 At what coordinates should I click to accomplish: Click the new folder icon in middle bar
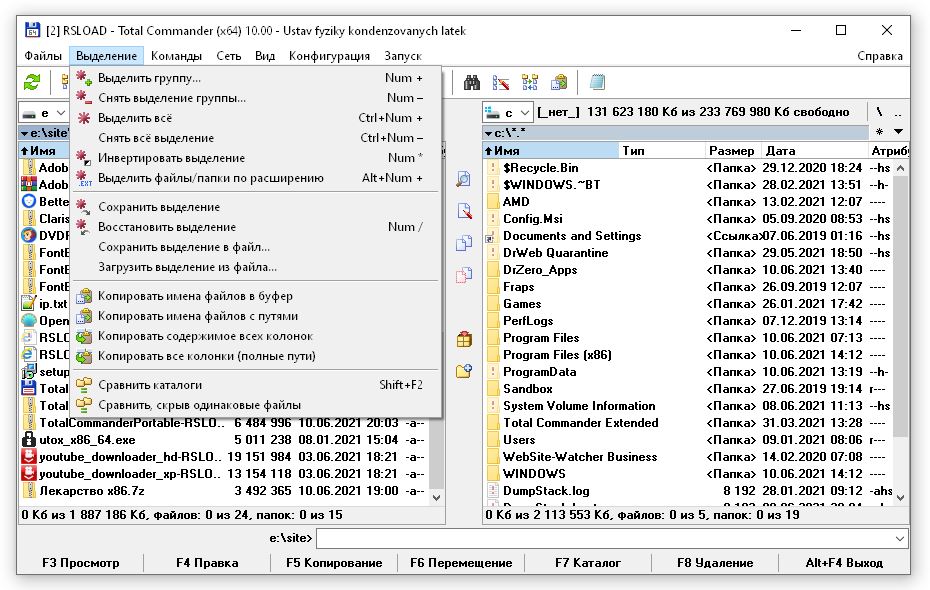(x=464, y=371)
